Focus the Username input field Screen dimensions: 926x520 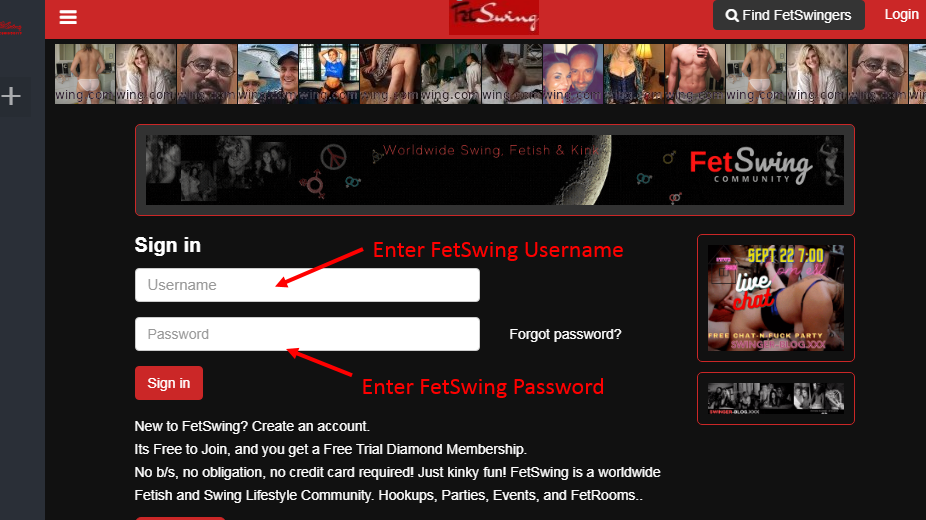(307, 285)
